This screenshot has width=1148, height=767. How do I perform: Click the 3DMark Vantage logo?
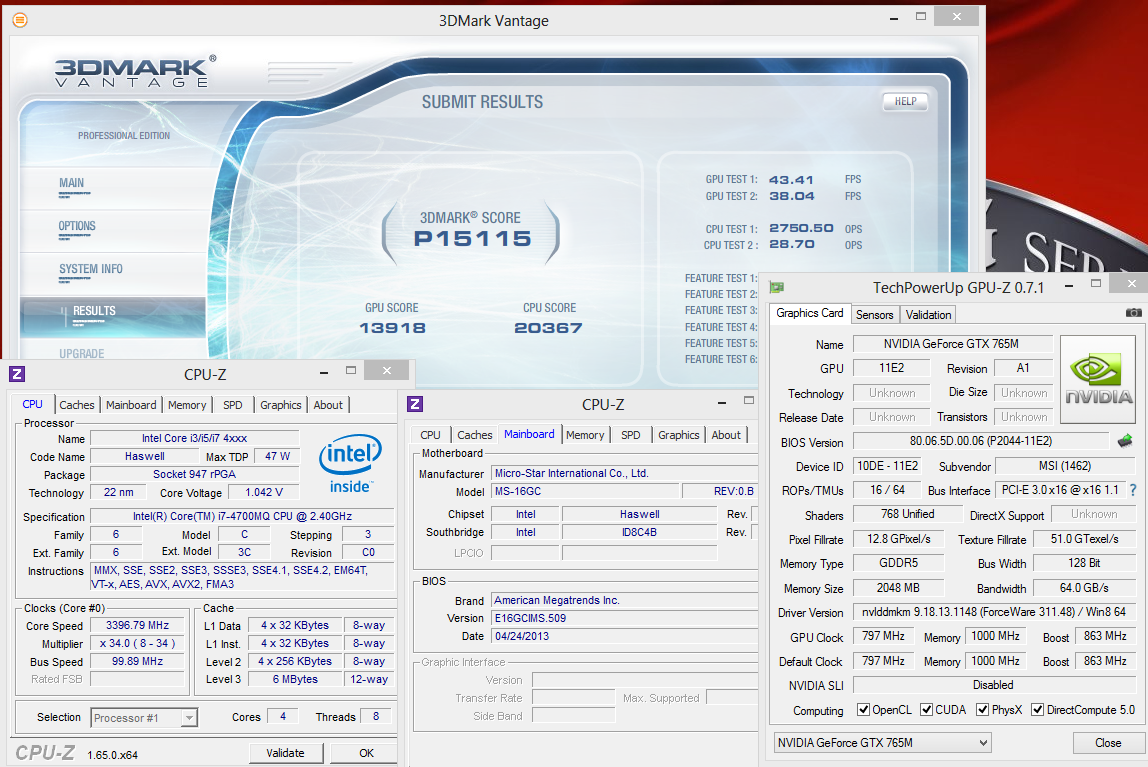tap(135, 72)
